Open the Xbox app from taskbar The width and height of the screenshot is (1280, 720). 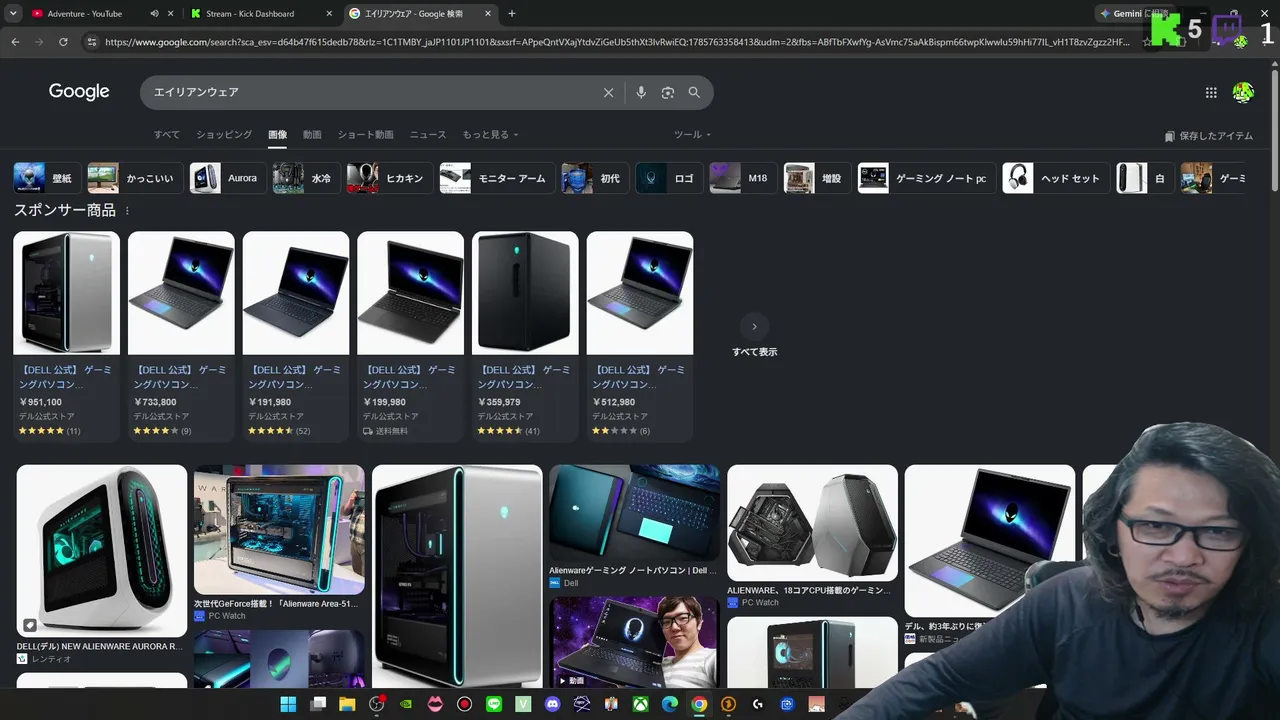pyautogui.click(x=640, y=704)
